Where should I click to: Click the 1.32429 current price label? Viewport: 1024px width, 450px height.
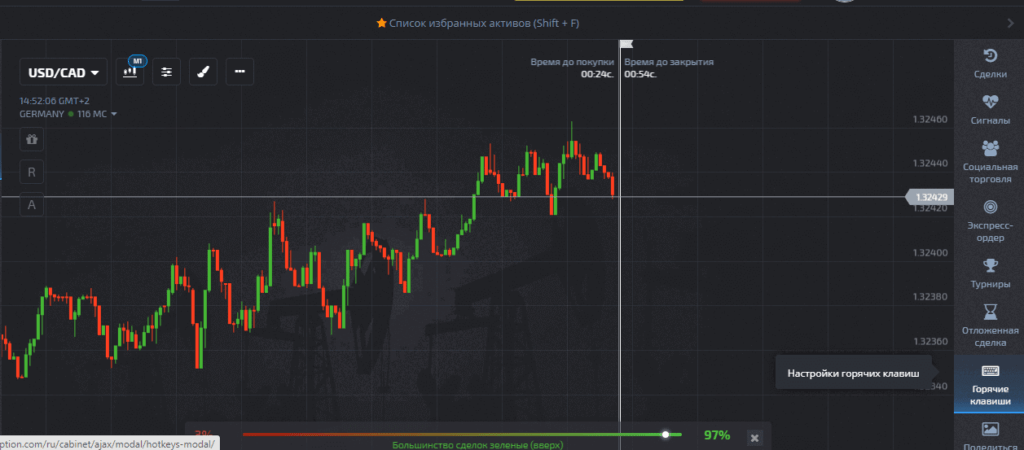coord(930,198)
